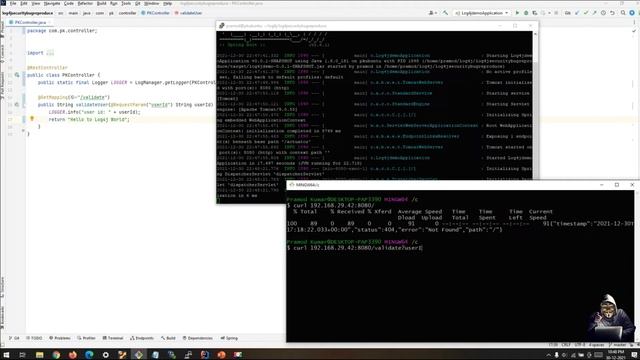Image resolution: width=640 pixels, height=360 pixels.
Task: Click the Debug bug icon
Action: pyautogui.click(x=526, y=13)
